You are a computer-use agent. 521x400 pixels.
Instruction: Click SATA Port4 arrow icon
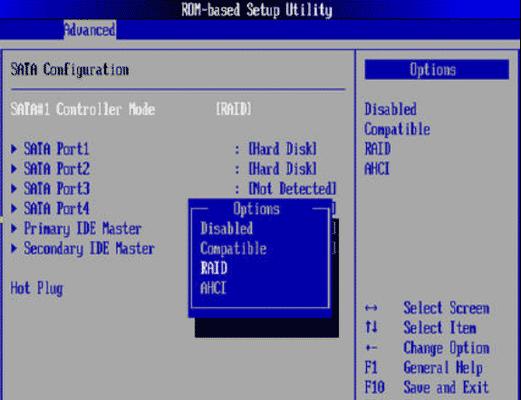click(14, 209)
